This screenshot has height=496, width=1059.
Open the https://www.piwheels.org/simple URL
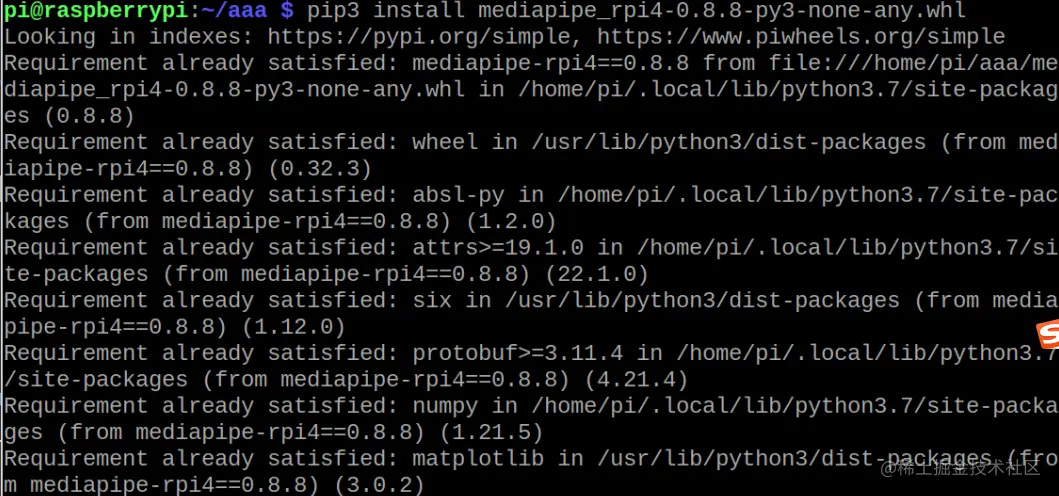click(x=801, y=36)
